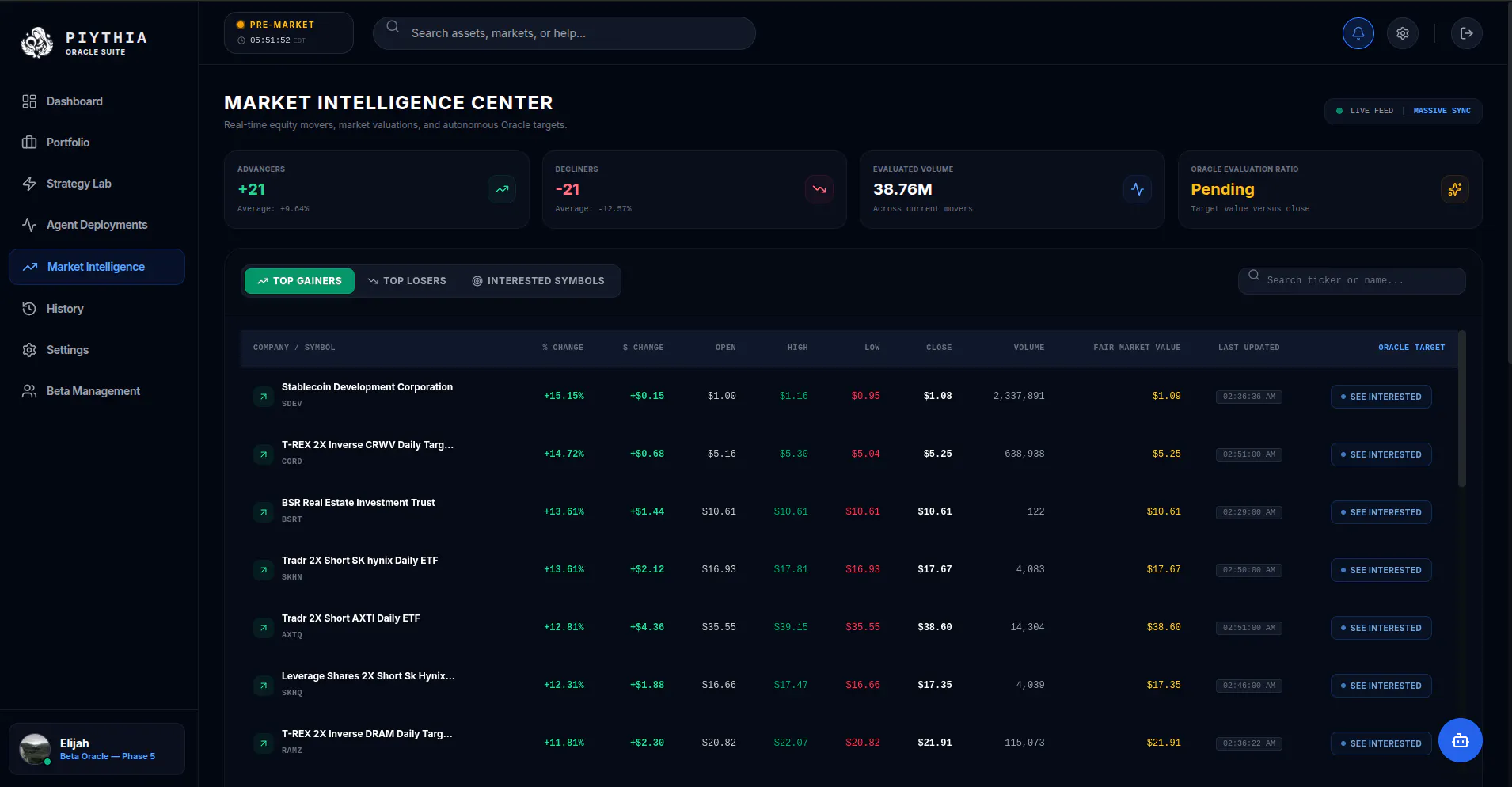
Task: Open settings gear icon in top bar
Action: point(1402,33)
